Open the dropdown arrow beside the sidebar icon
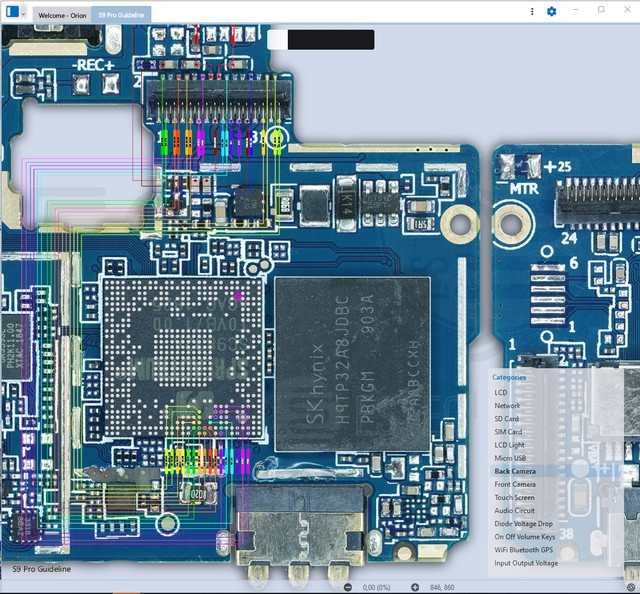640x594 pixels. coord(23,14)
